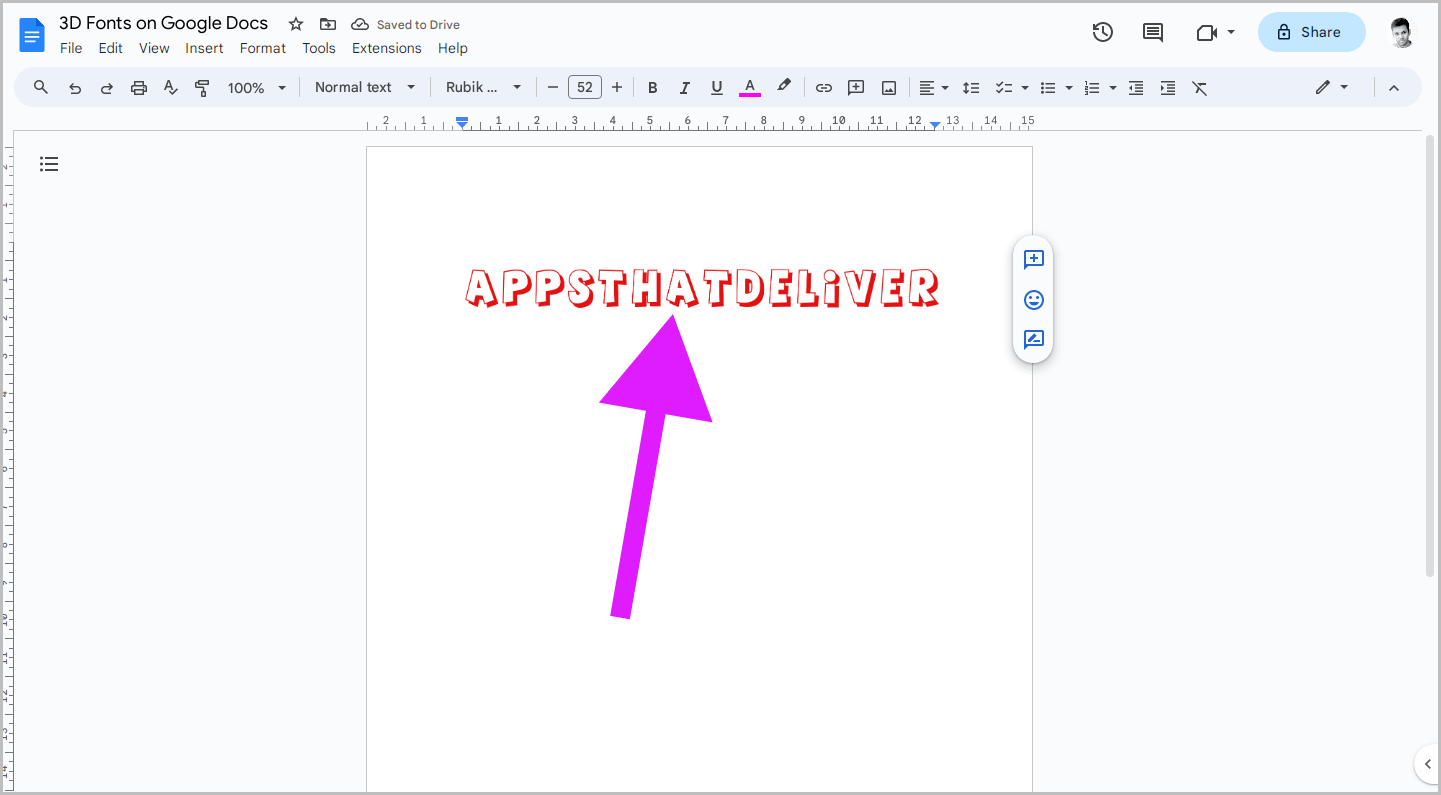This screenshot has height=795, width=1441.
Task: Toggle the numbered list
Action: pyautogui.click(x=1092, y=88)
